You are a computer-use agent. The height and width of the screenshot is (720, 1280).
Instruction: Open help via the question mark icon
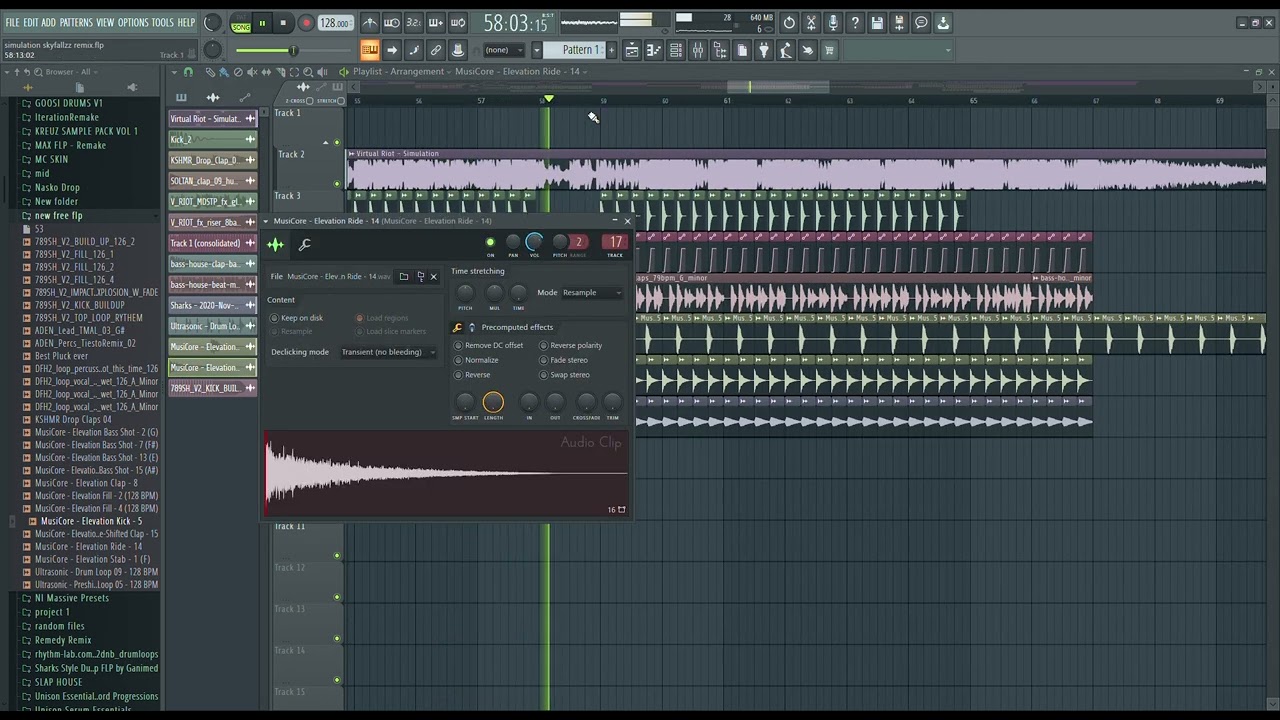tap(855, 23)
